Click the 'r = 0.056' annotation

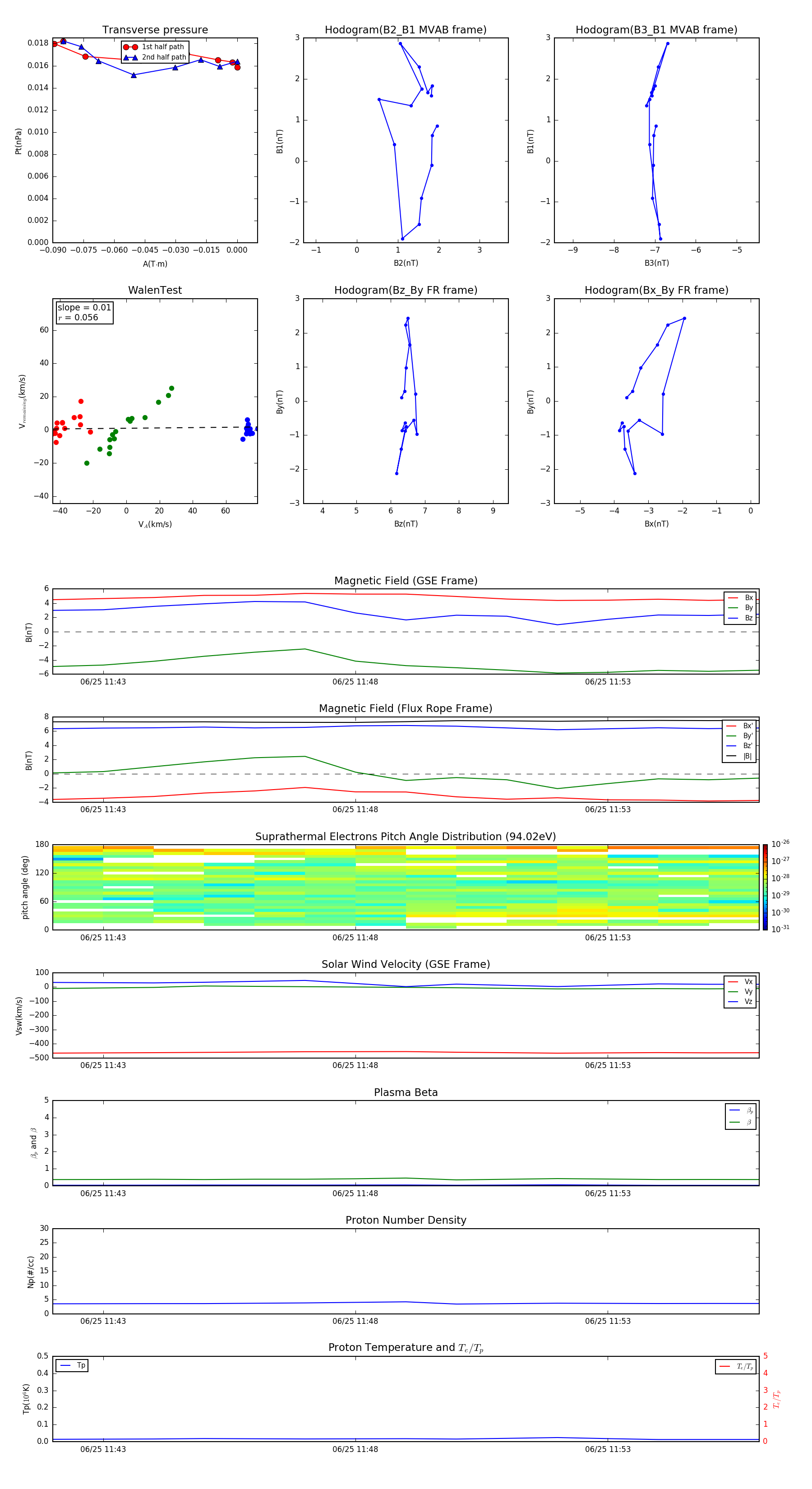(78, 317)
